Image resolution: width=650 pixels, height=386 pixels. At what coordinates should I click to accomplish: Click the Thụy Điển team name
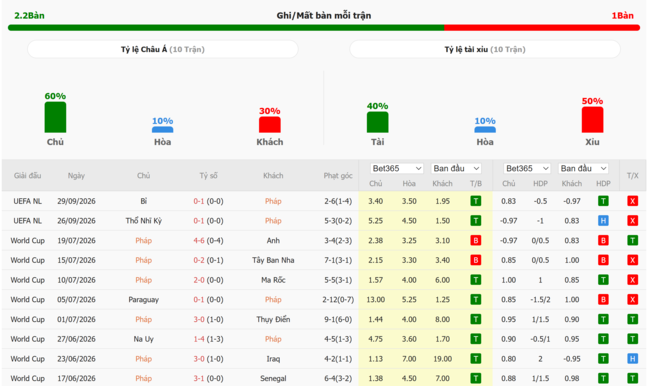[x=273, y=319]
